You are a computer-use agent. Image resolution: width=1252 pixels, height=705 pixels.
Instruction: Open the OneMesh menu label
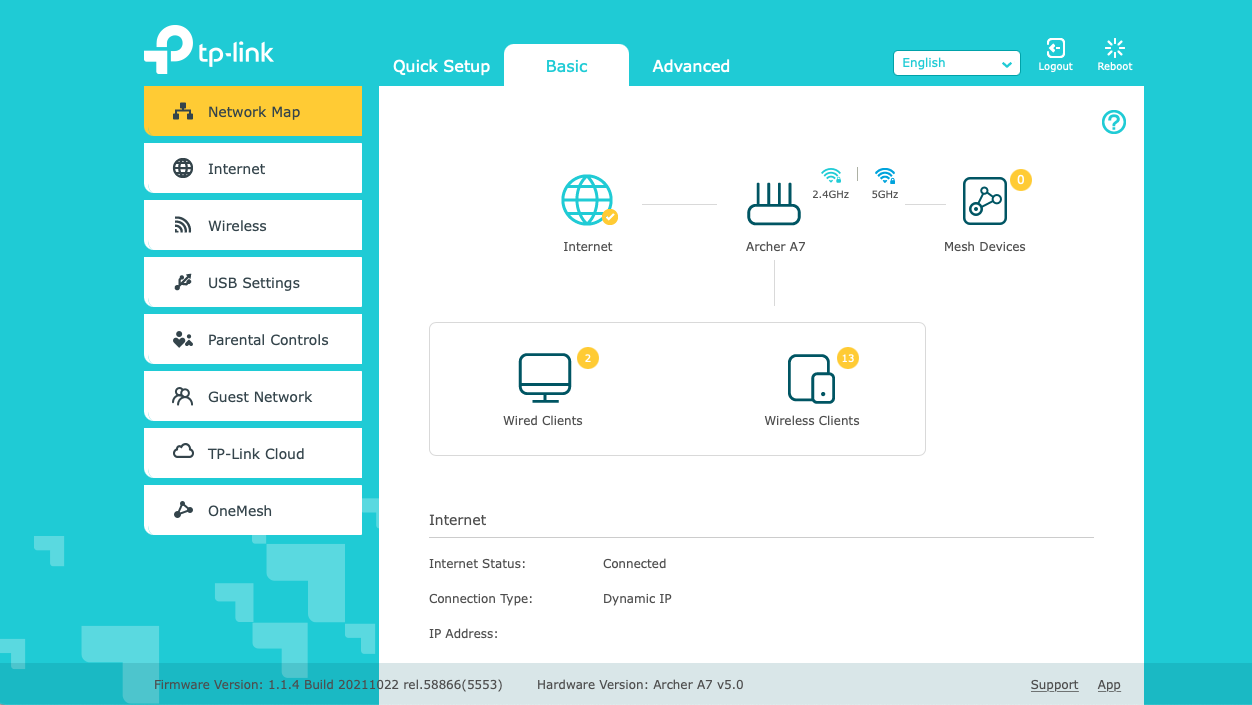coord(240,511)
